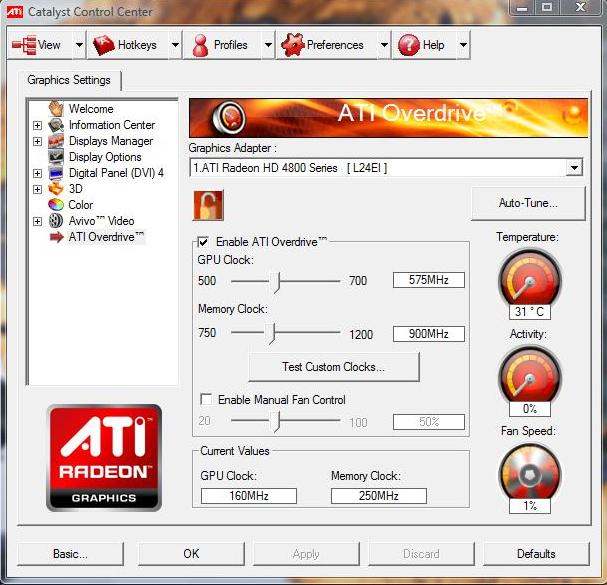Select Displays Manager tree label
607x585 pixels.
pos(111,141)
